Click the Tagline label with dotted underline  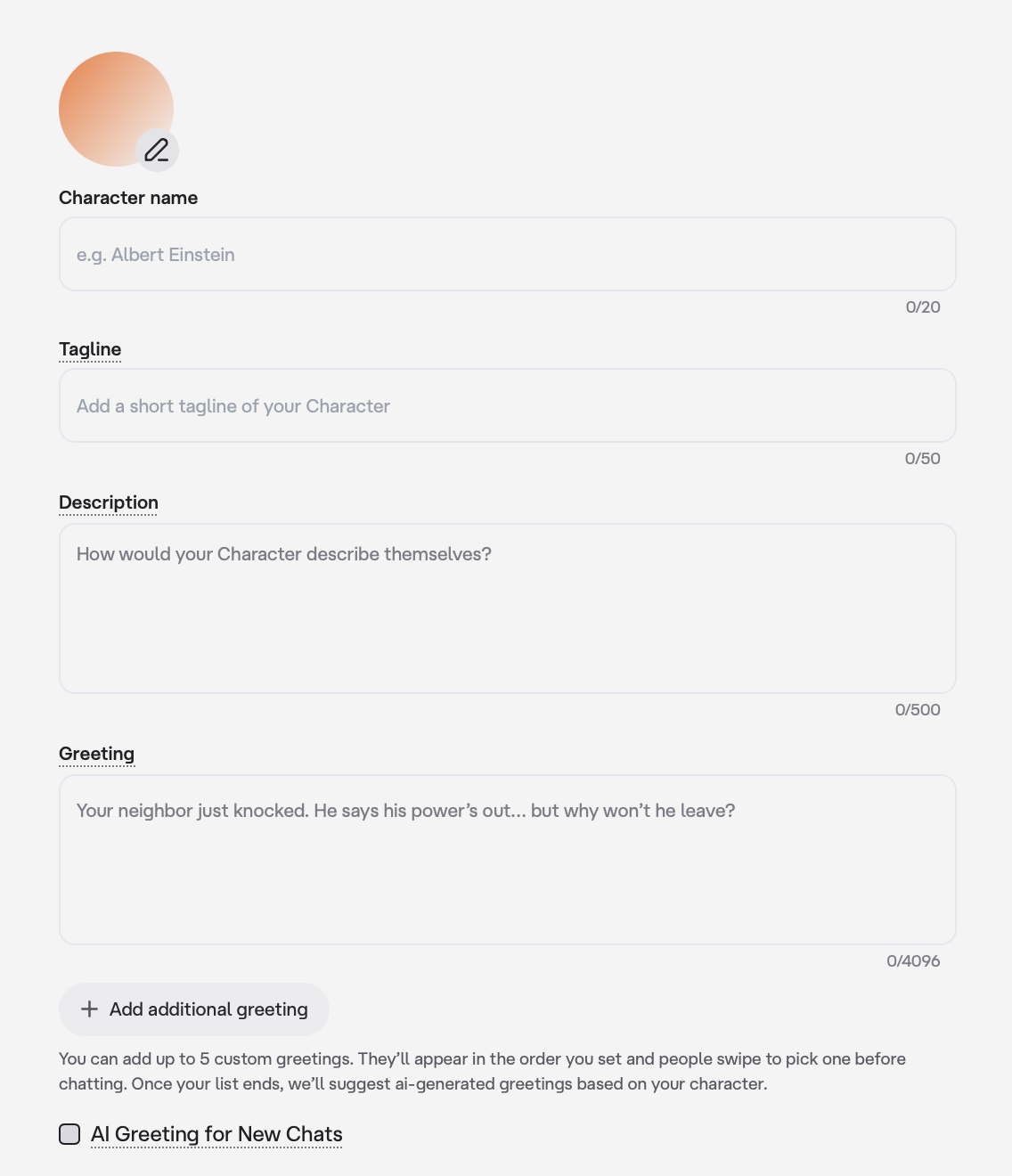[90, 349]
